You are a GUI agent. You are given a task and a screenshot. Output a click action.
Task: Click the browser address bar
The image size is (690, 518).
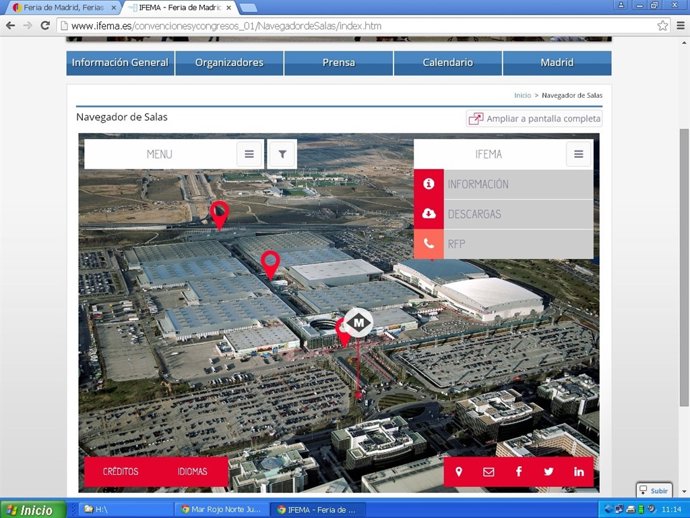point(350,25)
